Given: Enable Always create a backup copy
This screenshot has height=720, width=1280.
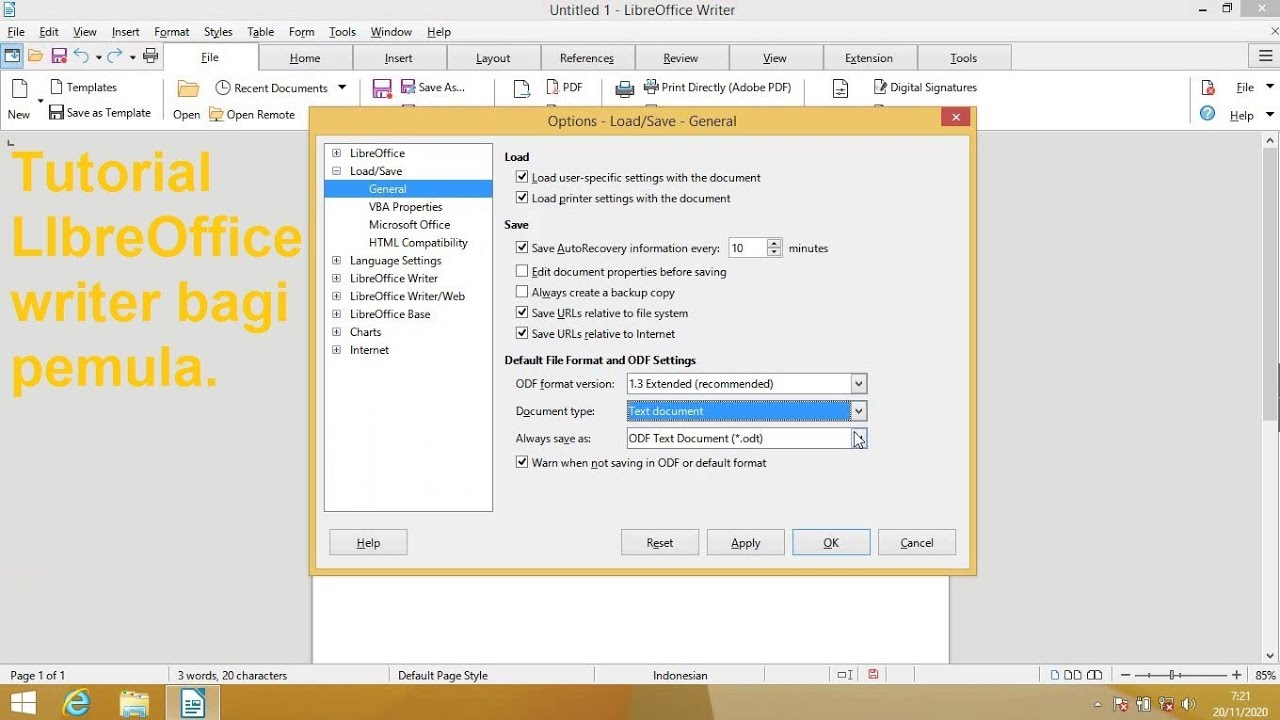Looking at the screenshot, I should [522, 292].
